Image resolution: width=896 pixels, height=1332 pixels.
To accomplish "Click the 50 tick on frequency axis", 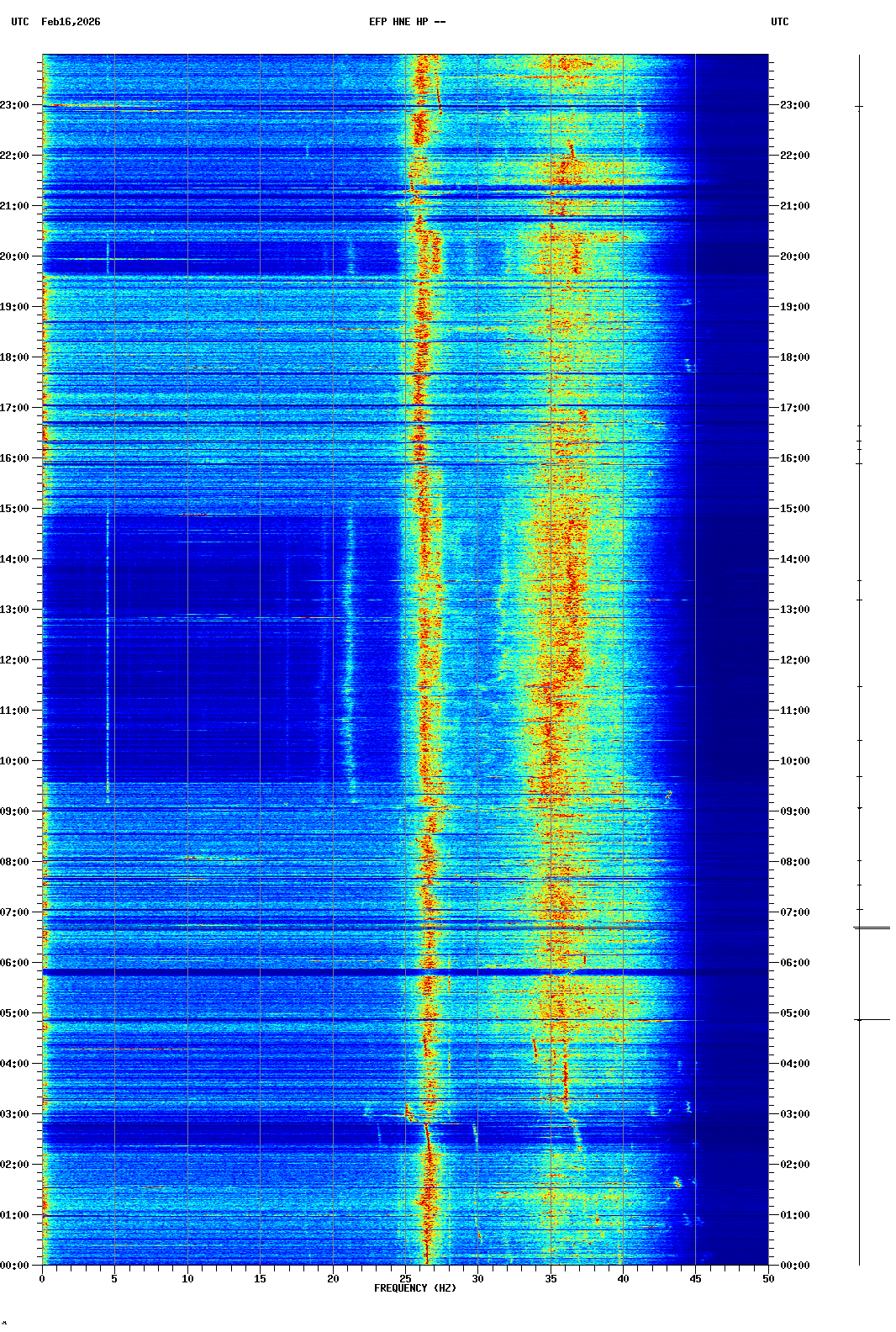I will click(x=768, y=1278).
